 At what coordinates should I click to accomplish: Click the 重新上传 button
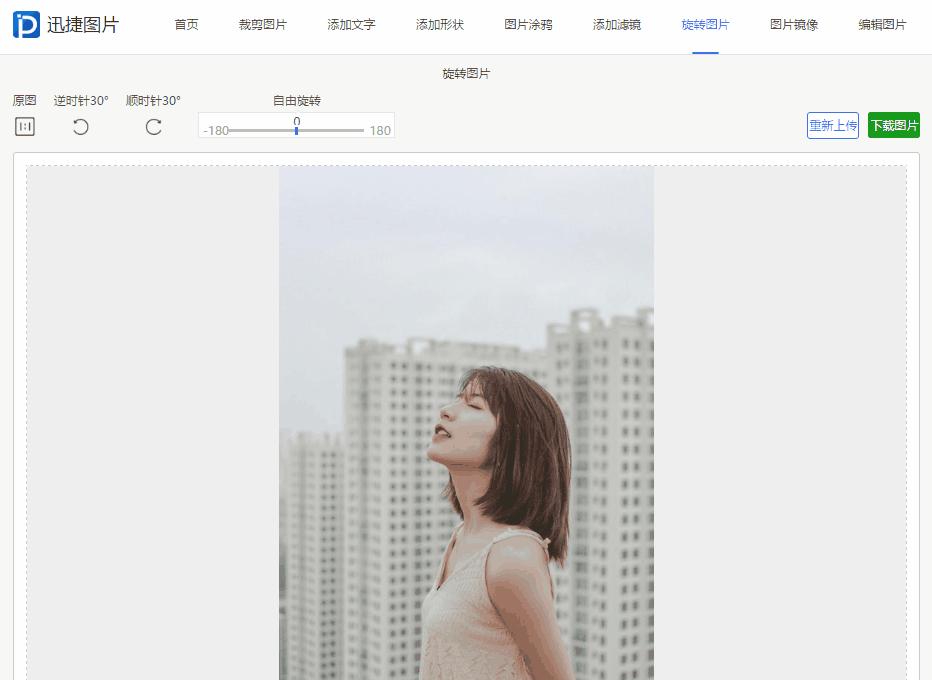tap(833, 125)
